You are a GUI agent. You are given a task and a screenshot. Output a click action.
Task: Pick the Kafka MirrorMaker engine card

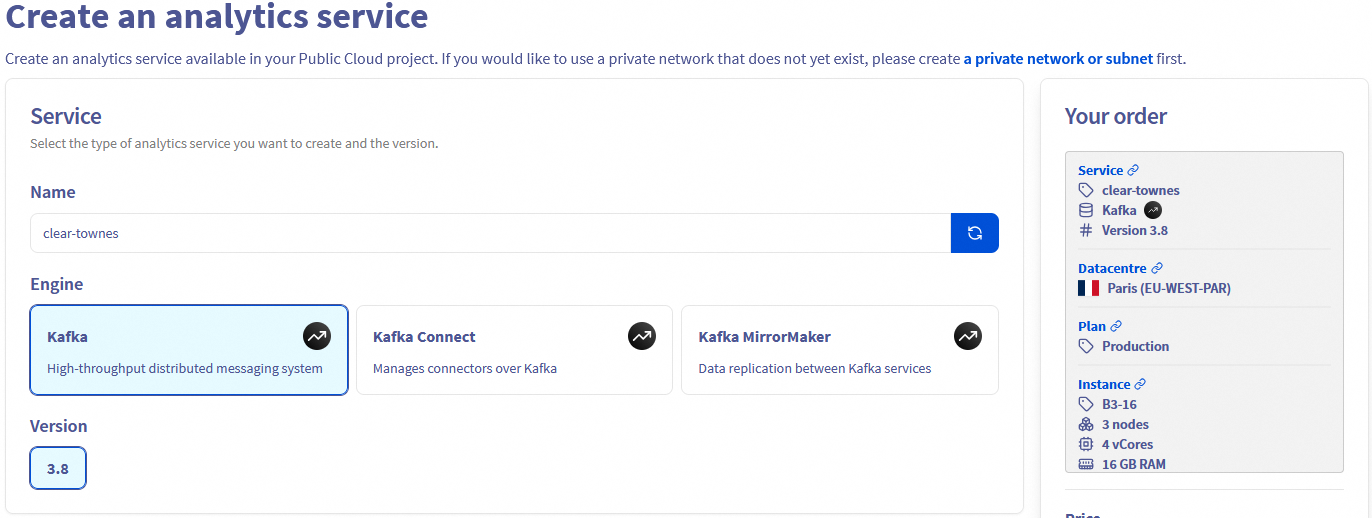point(839,350)
